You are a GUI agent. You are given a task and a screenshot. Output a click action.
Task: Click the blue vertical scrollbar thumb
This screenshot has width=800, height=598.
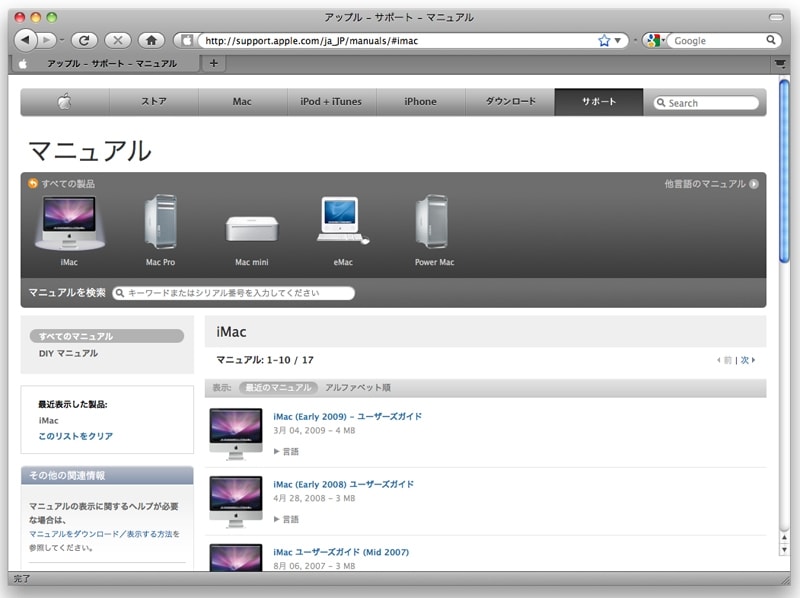click(784, 171)
